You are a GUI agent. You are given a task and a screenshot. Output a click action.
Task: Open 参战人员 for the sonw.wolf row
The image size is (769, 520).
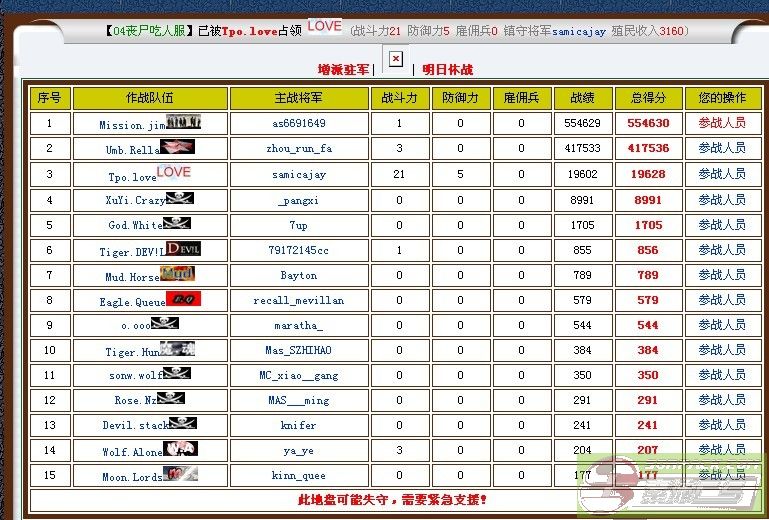722,375
